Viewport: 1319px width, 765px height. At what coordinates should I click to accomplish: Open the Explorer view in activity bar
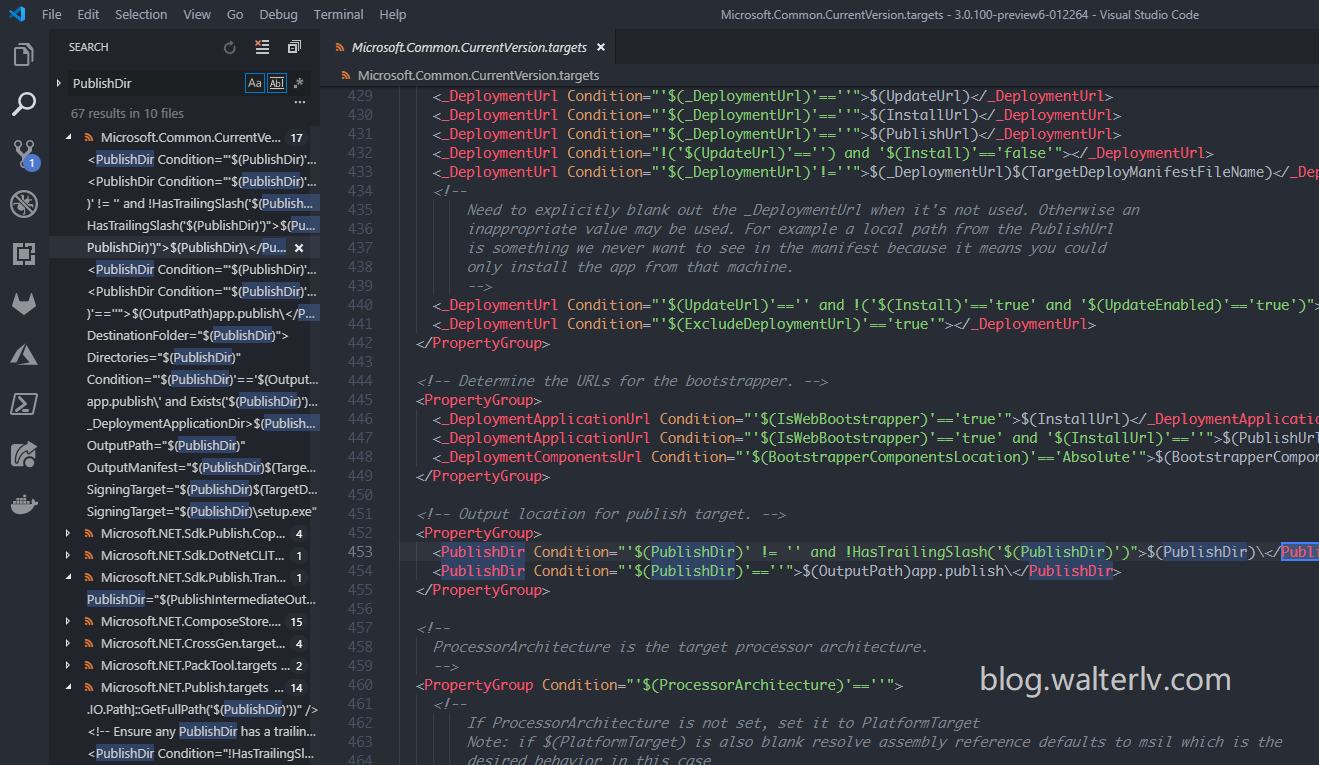[24, 54]
